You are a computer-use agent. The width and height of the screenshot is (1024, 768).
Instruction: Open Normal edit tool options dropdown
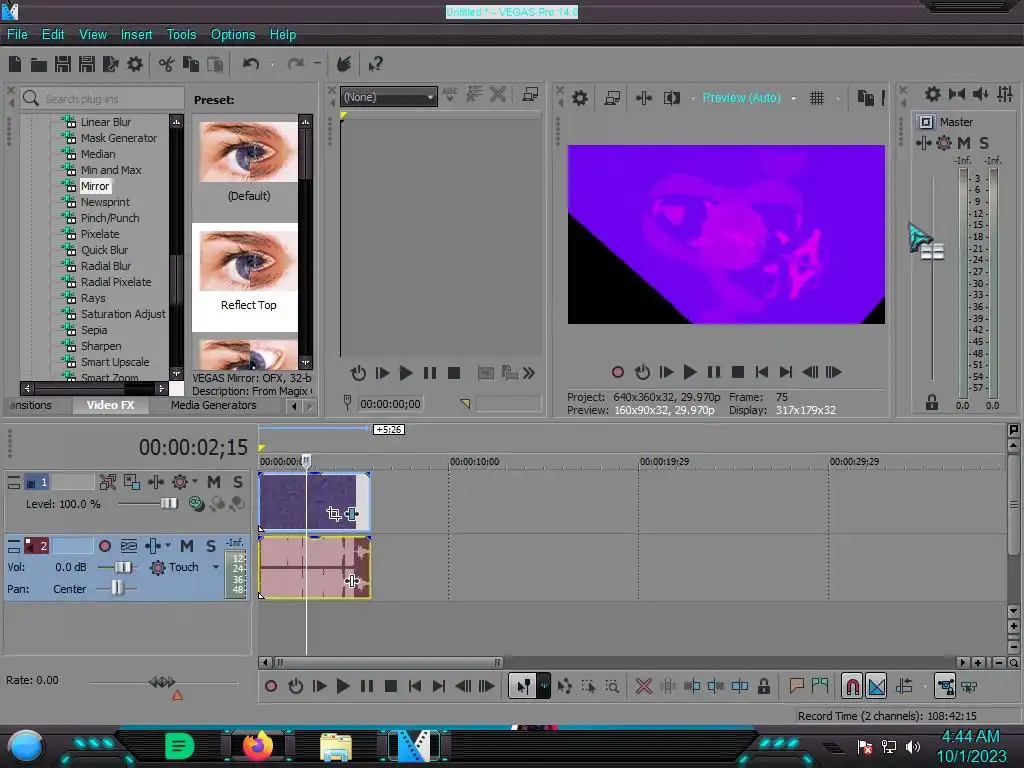[x=544, y=686]
